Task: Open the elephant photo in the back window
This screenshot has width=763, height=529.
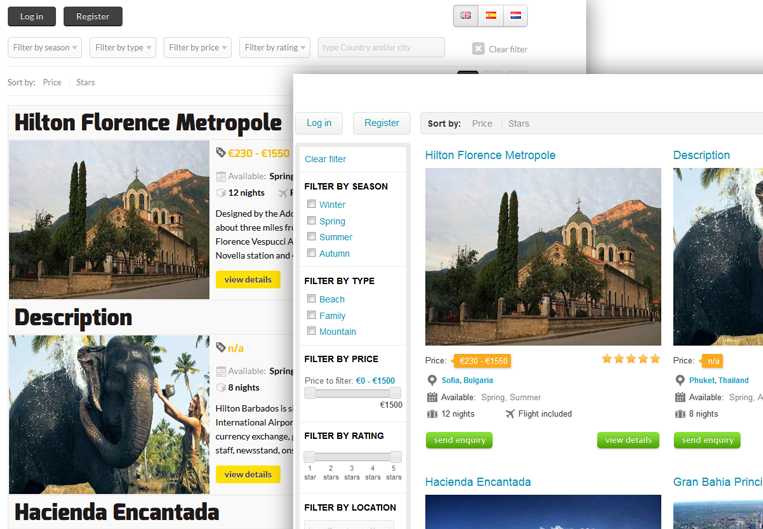Action: pos(109,414)
